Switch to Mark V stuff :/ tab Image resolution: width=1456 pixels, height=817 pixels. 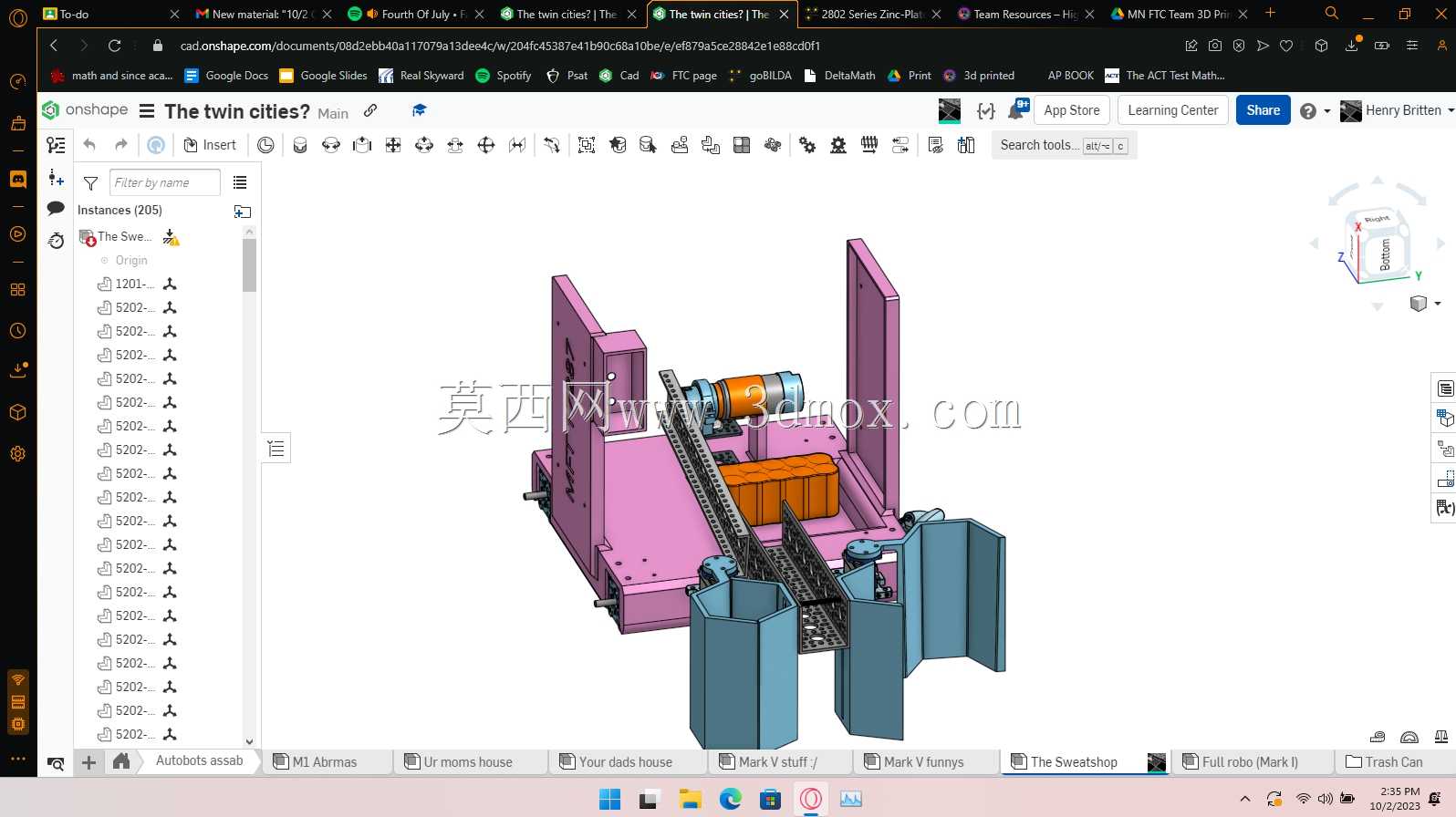[778, 762]
